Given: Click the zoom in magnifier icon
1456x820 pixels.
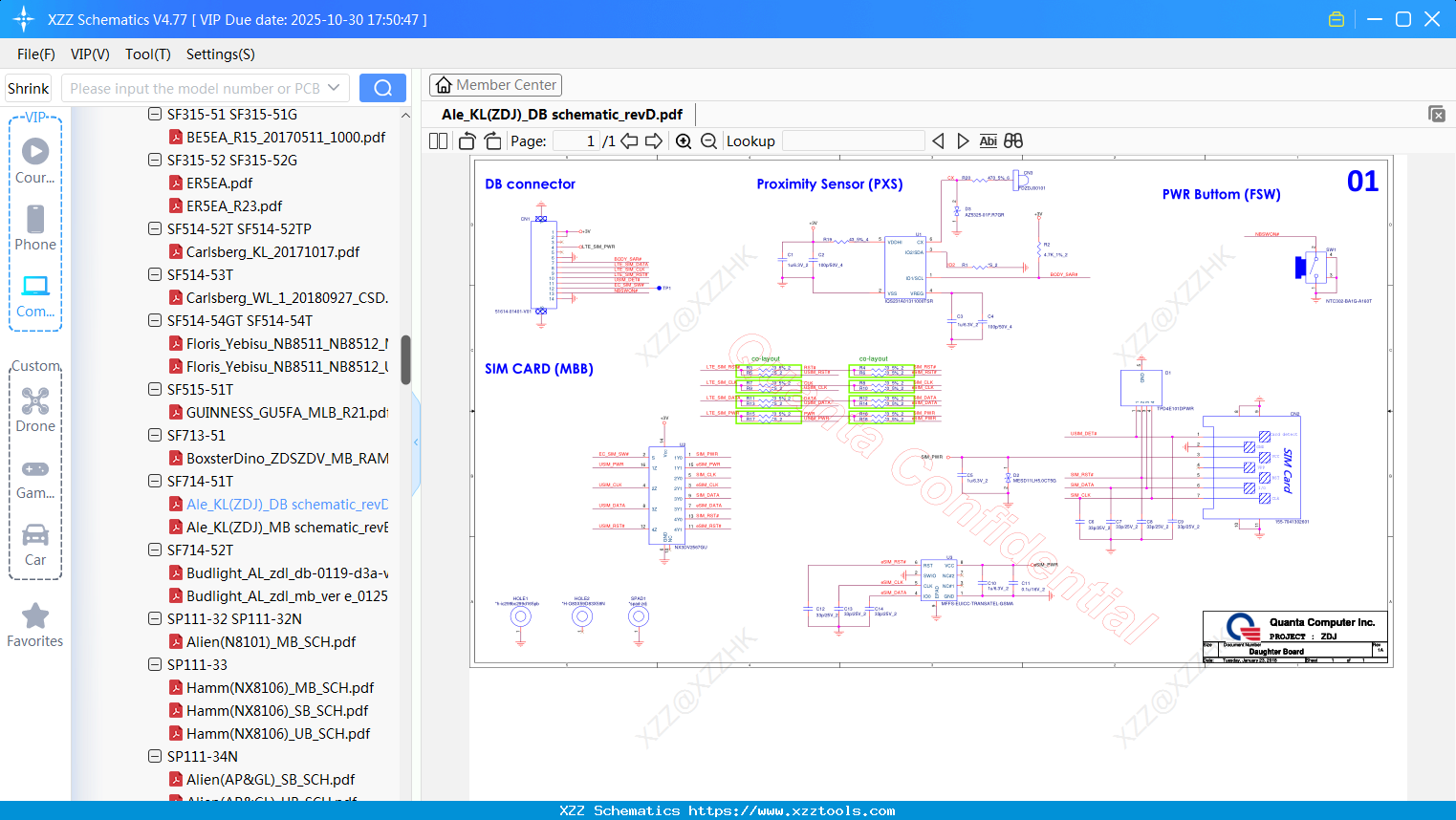Looking at the screenshot, I should 684,141.
